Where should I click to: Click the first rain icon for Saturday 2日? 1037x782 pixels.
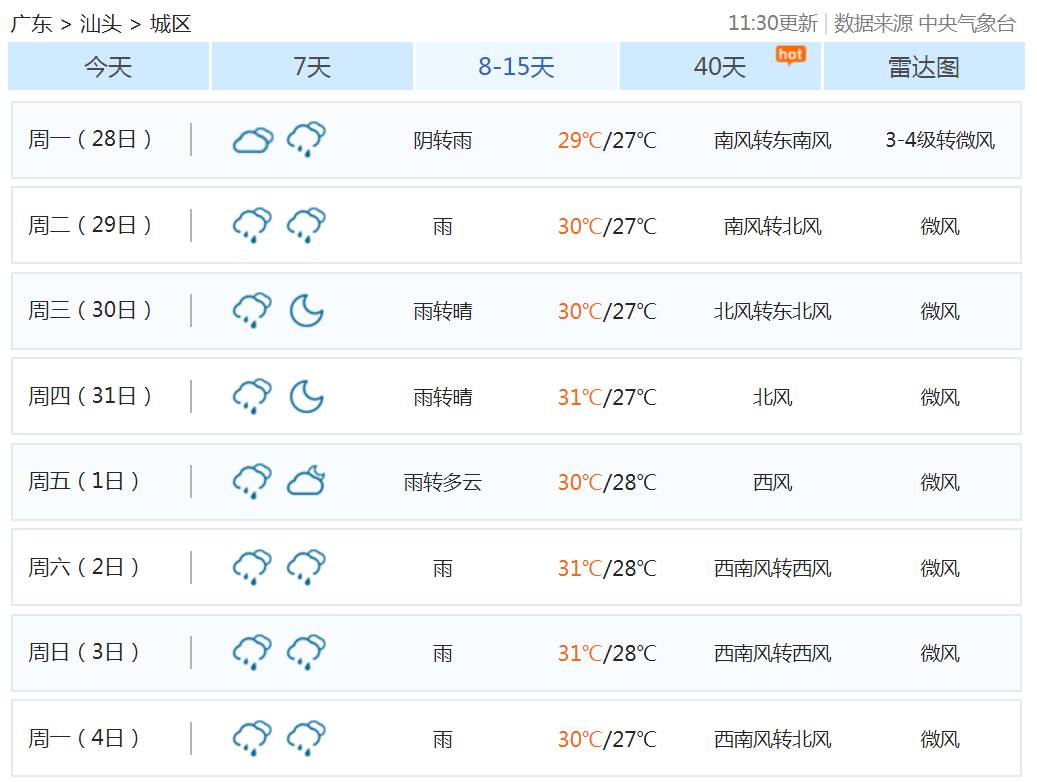click(x=252, y=568)
